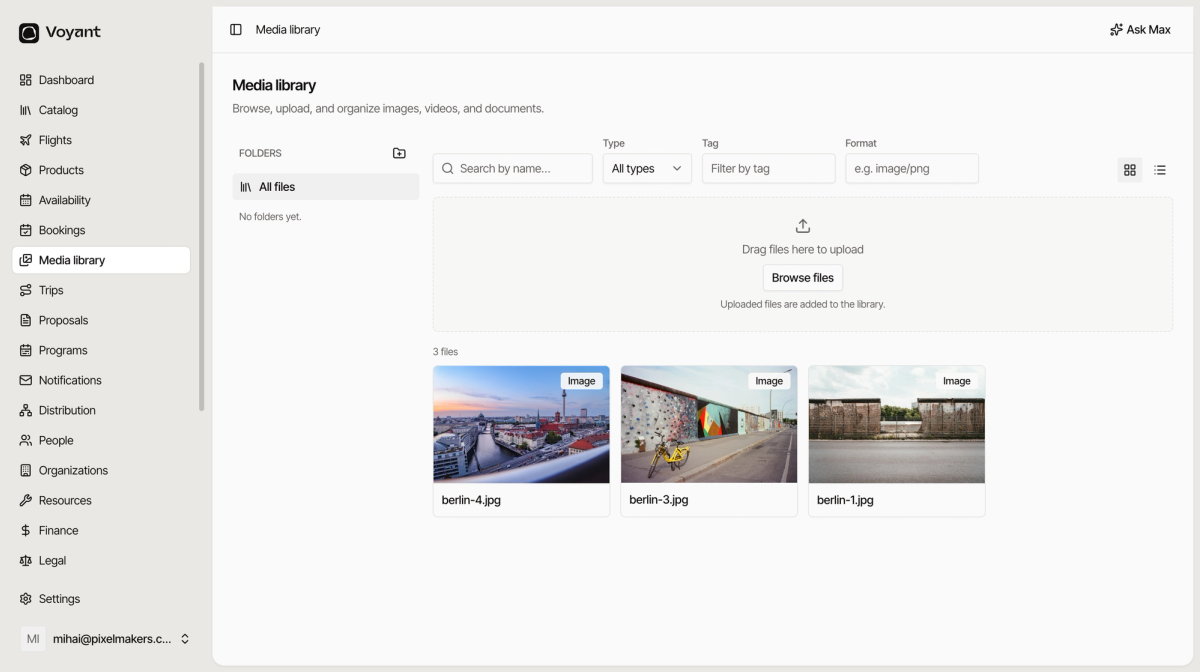Switch to list view

(1160, 170)
